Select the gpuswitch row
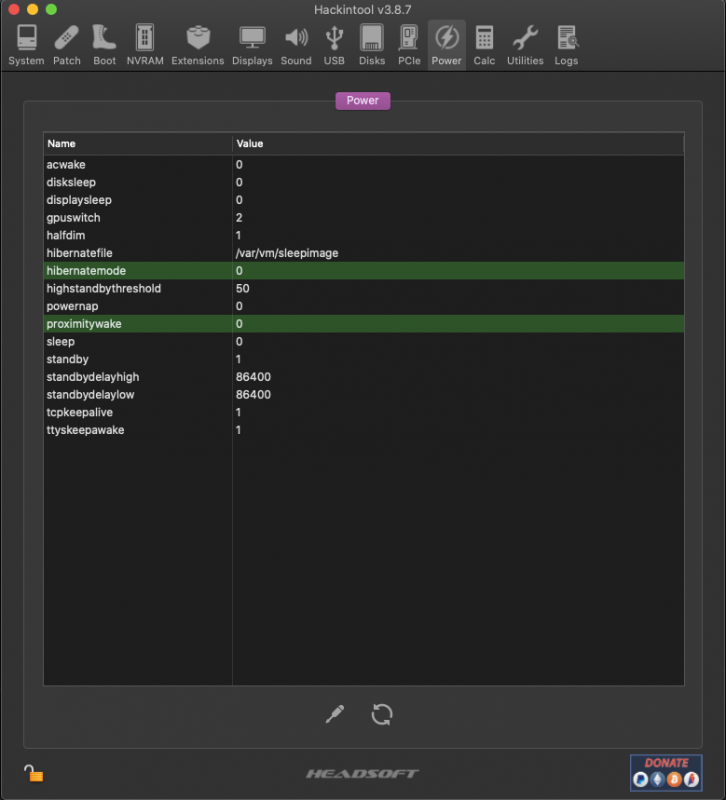The width and height of the screenshot is (726, 800). click(x=364, y=218)
